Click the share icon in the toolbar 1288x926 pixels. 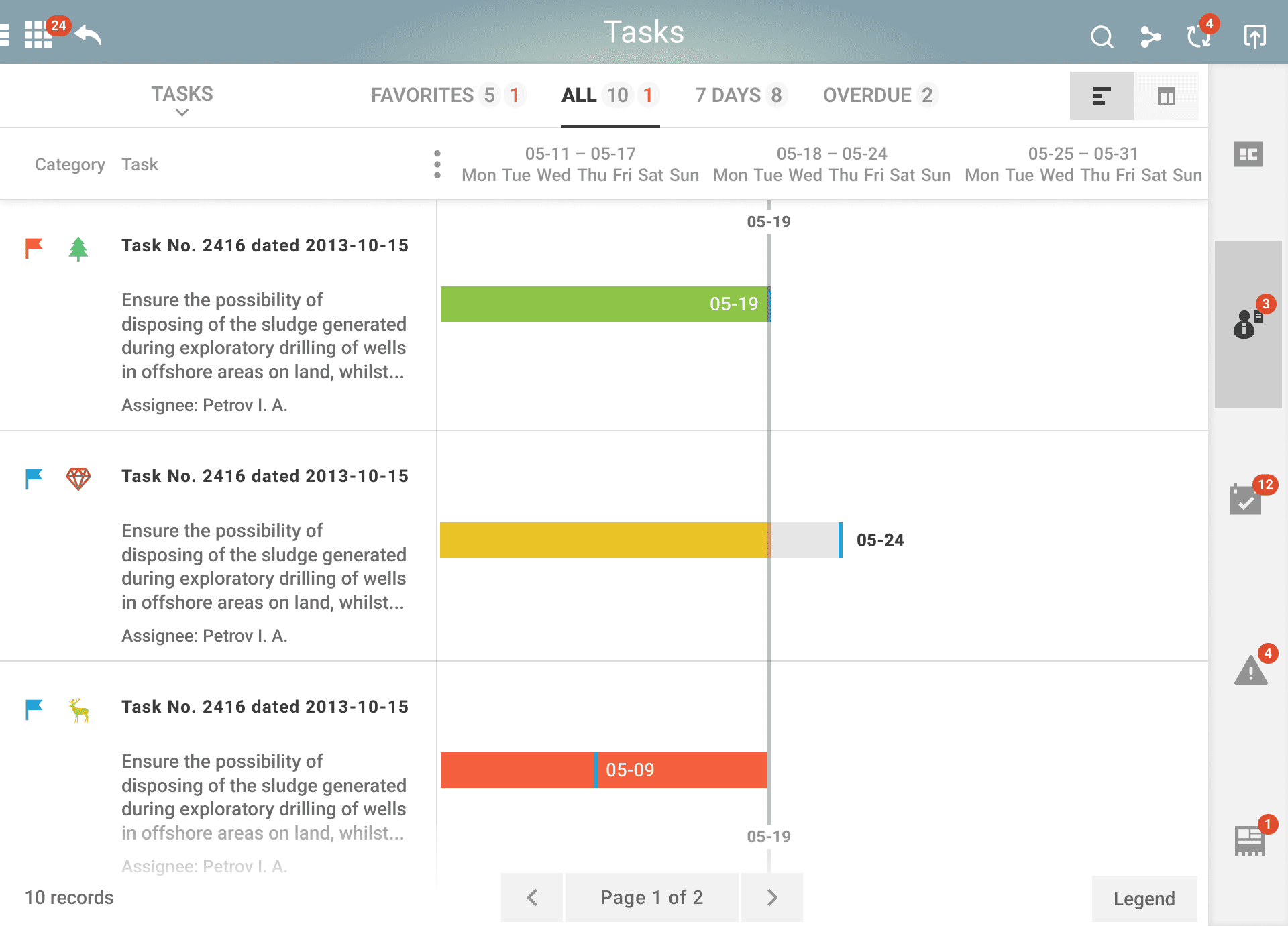[x=1151, y=37]
